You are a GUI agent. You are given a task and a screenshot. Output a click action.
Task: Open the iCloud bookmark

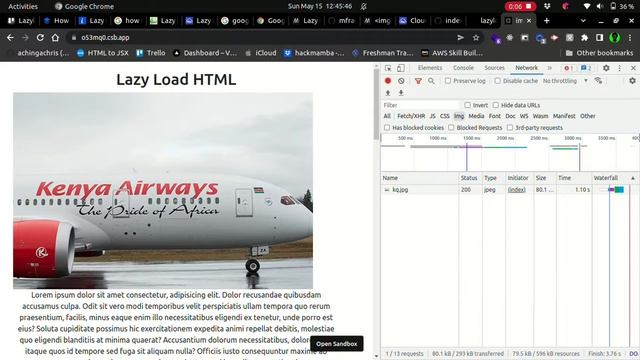point(261,53)
